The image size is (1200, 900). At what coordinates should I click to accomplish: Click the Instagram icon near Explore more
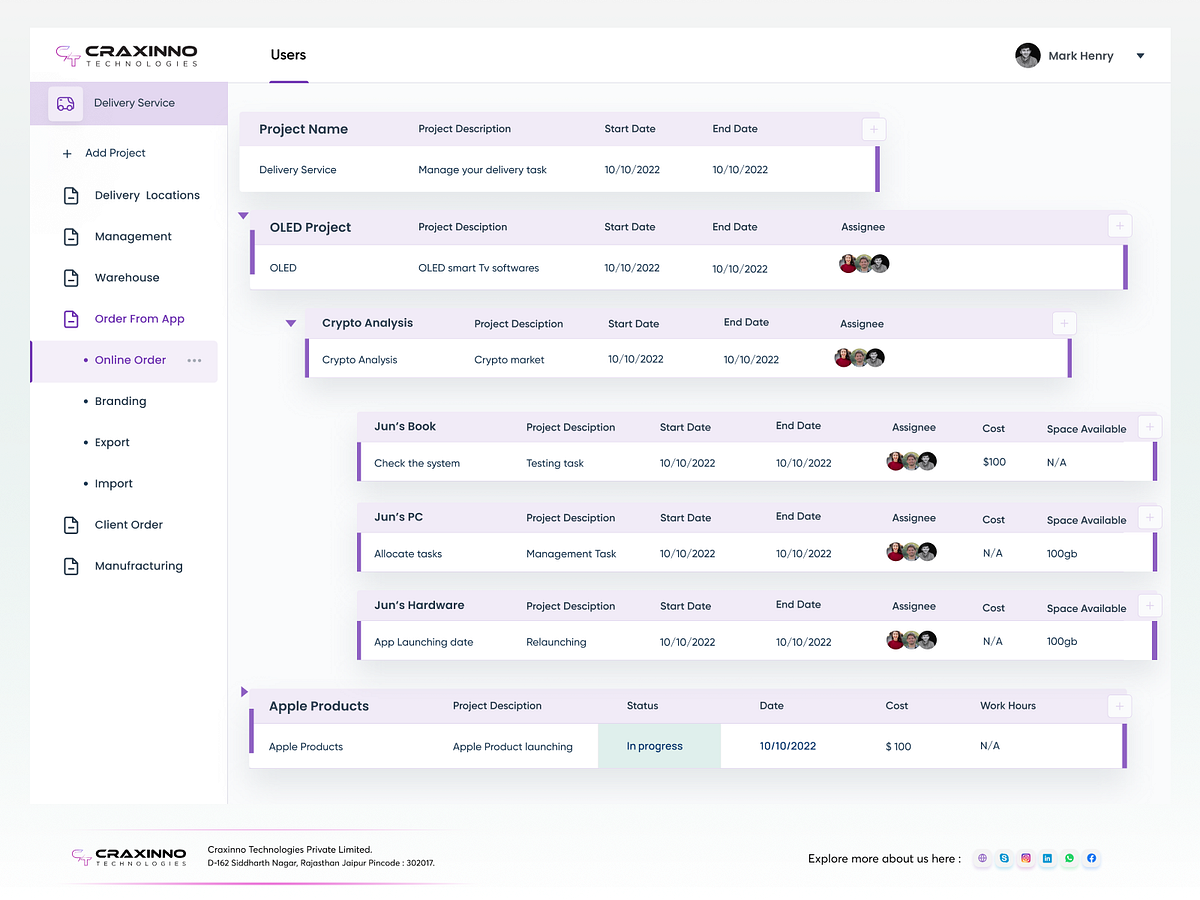pyautogui.click(x=1026, y=858)
